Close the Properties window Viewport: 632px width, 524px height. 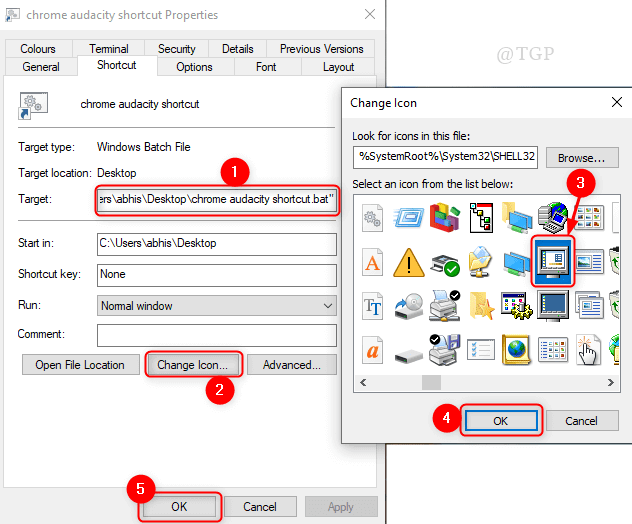[x=370, y=15]
